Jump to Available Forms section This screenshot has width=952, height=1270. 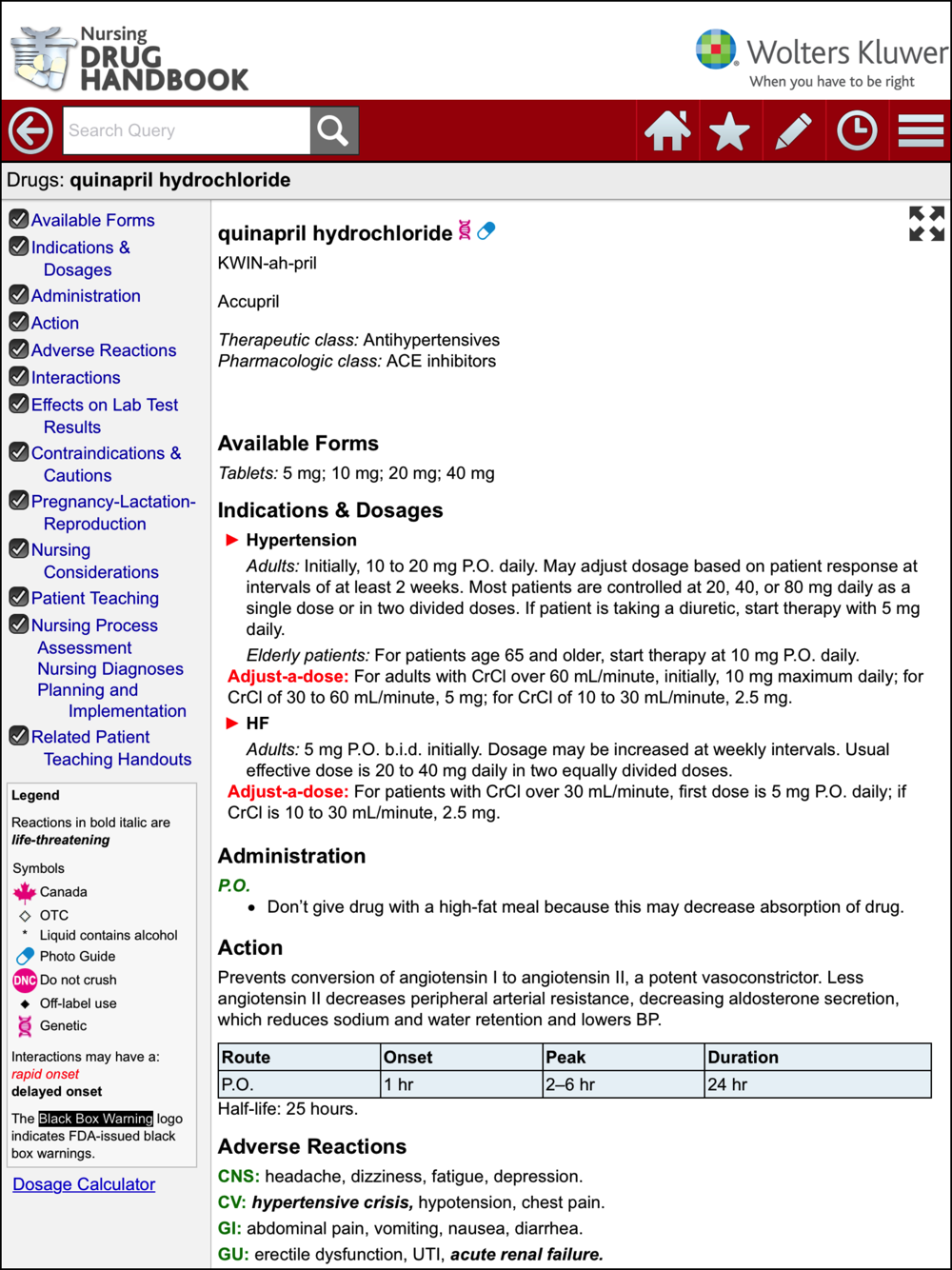pyautogui.click(x=92, y=220)
